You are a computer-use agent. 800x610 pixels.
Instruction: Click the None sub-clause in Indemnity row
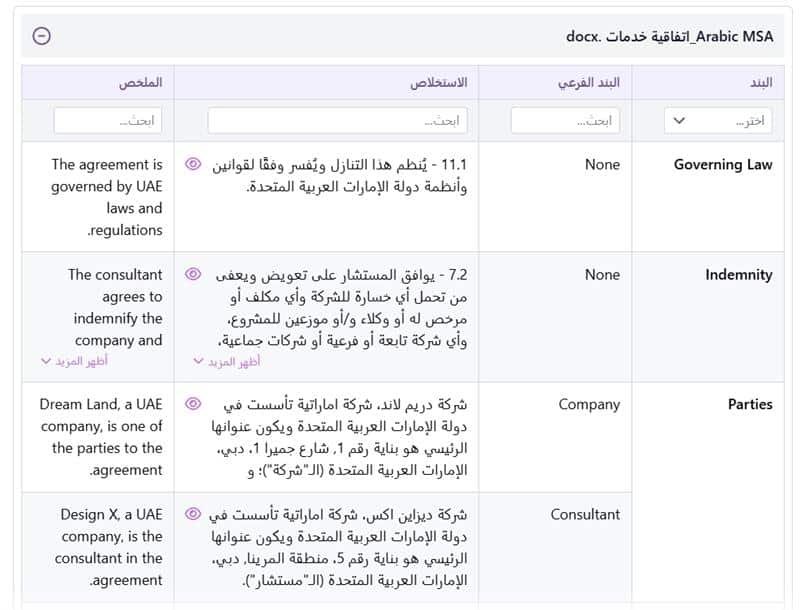pos(603,274)
